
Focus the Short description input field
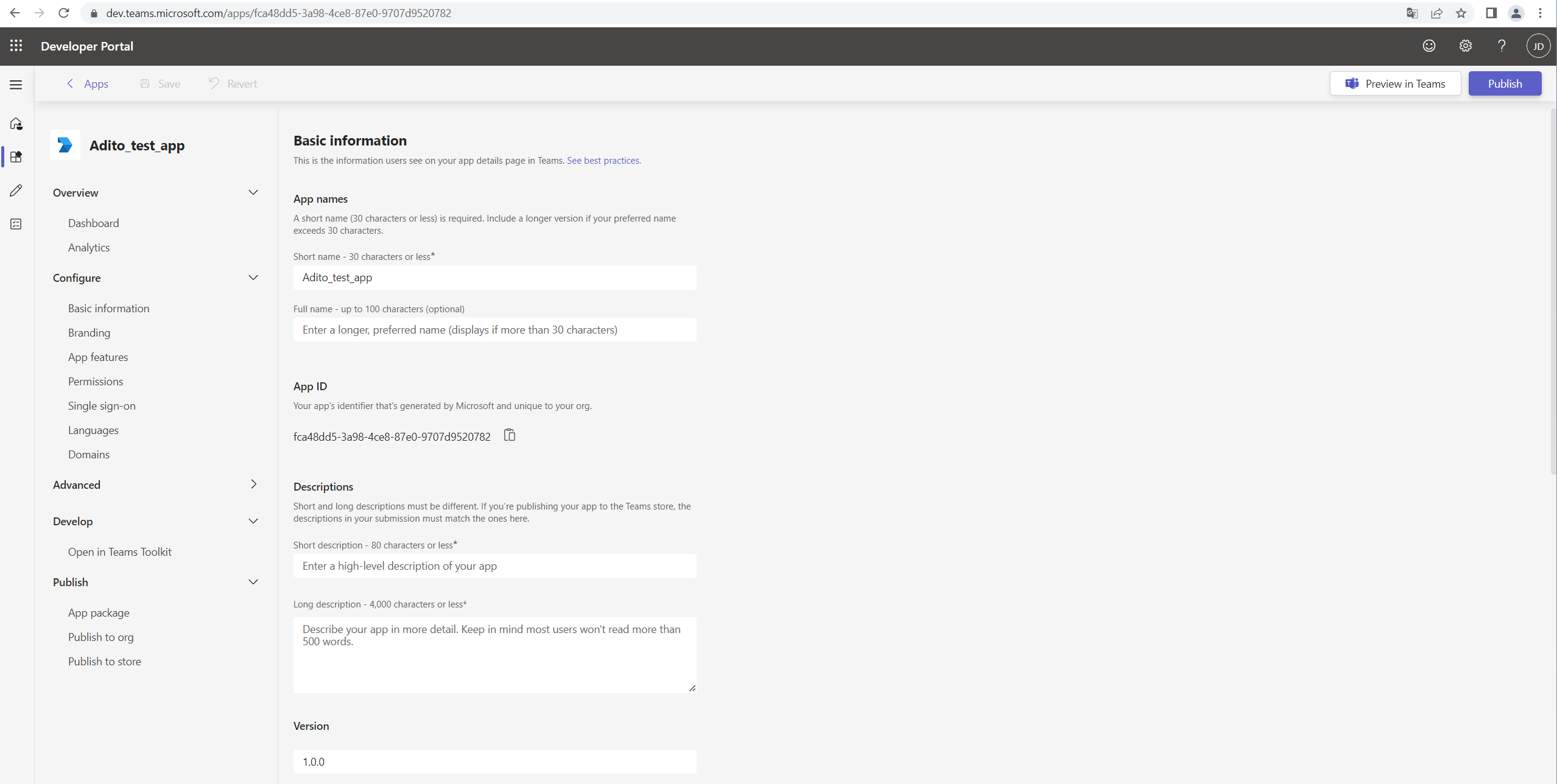tap(494, 565)
